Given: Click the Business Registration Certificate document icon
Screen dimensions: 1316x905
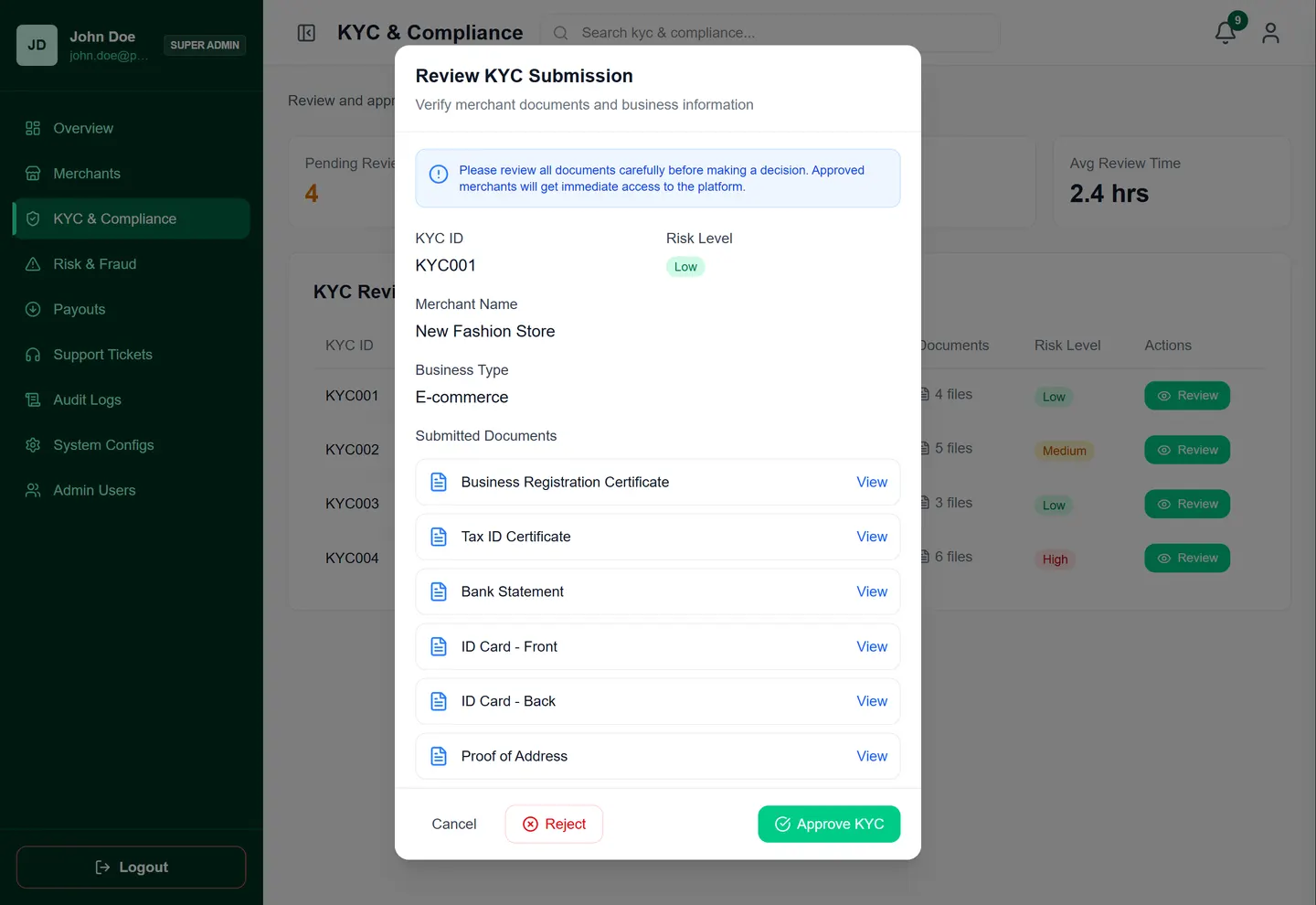Looking at the screenshot, I should pyautogui.click(x=439, y=482).
